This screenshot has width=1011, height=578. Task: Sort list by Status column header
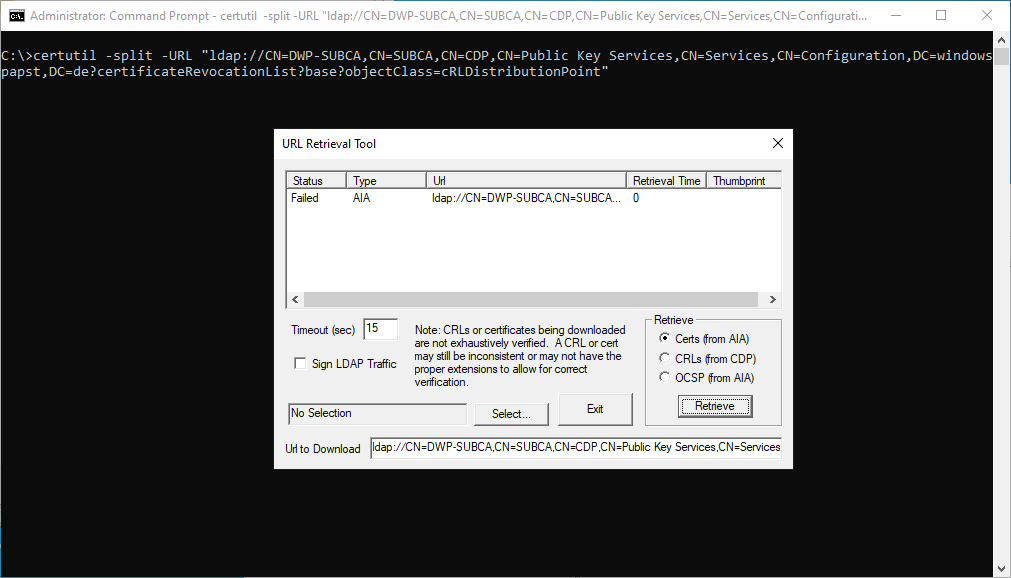316,181
